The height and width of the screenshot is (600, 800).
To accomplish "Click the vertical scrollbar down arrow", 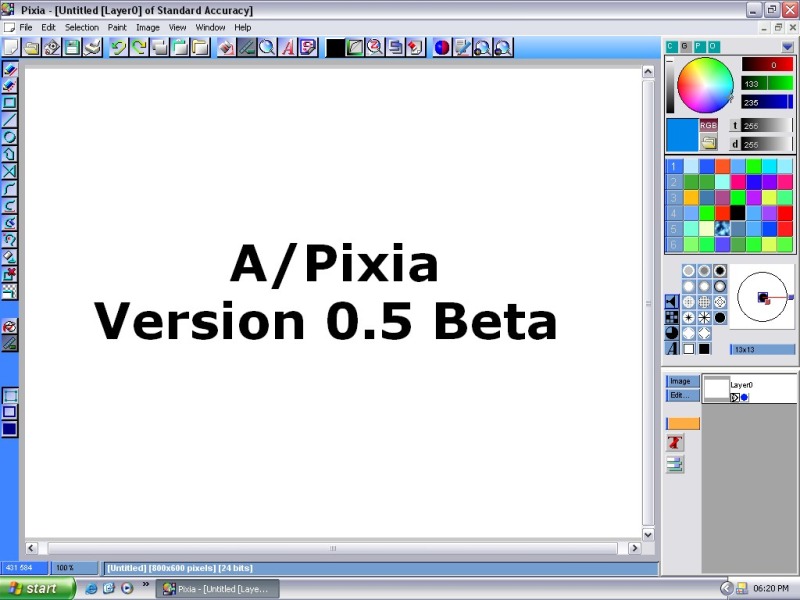I will [648, 535].
